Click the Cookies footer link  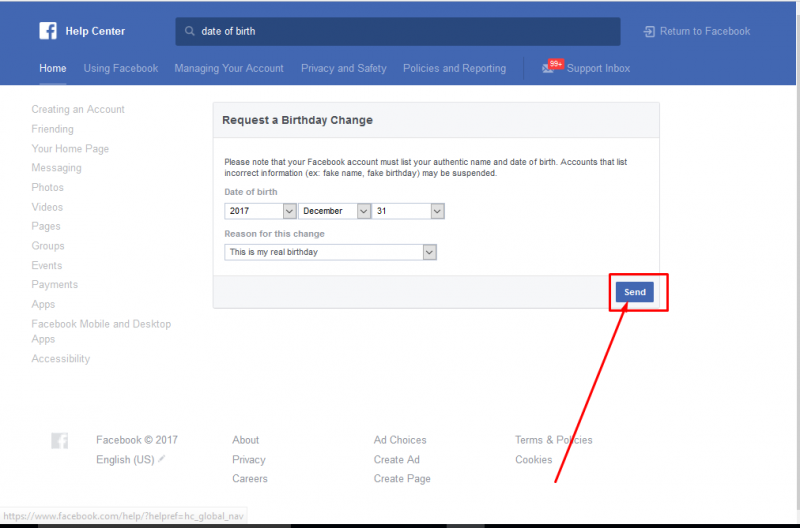534,460
